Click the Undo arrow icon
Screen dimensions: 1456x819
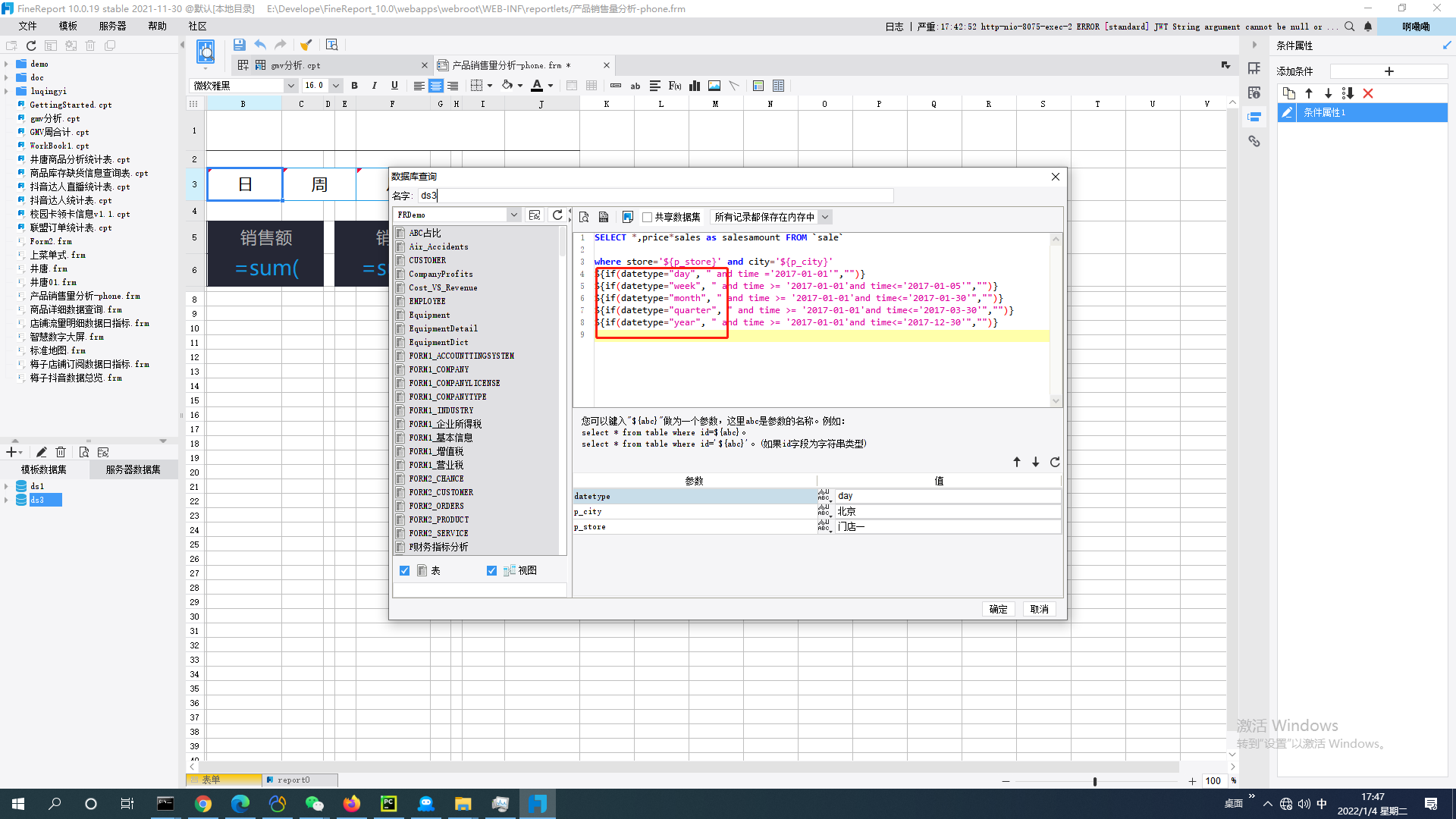tap(260, 45)
